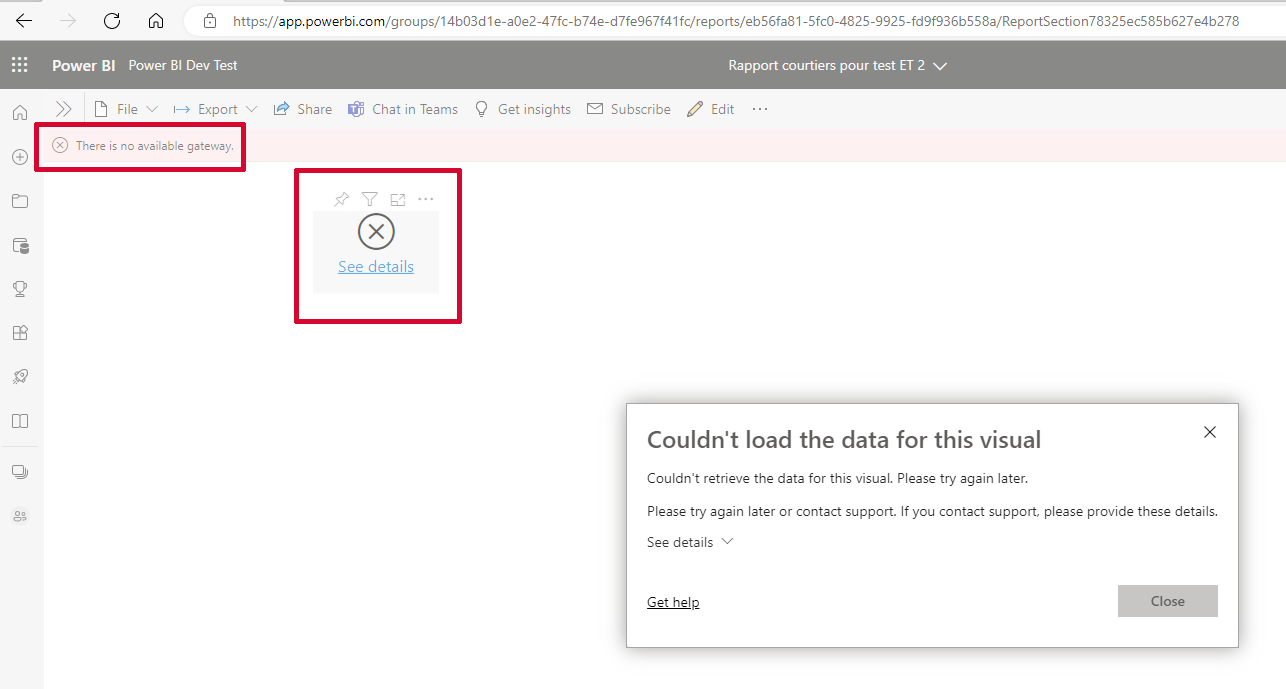Image resolution: width=1286 pixels, height=689 pixels.
Task: Pin the visual with pin icon
Action: coord(342,199)
